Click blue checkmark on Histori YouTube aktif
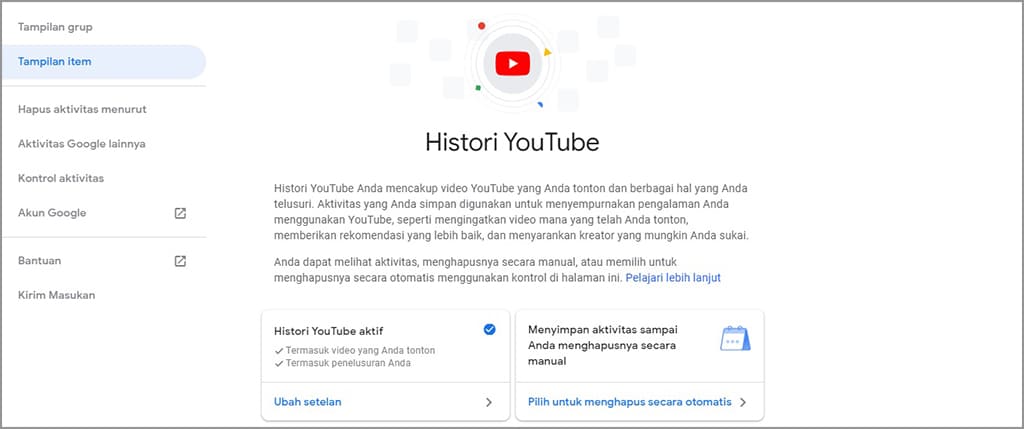The width and height of the screenshot is (1024, 429). click(x=489, y=329)
